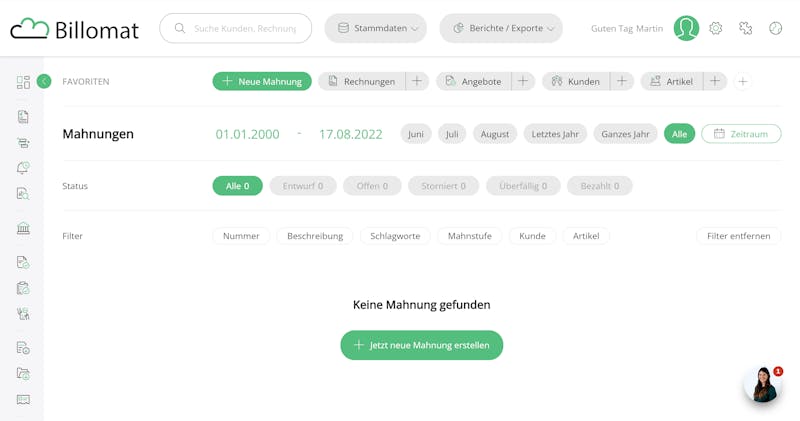Click Jetzt neue Mahnung erstellen
Image resolution: width=800 pixels, height=421 pixels.
422,345
